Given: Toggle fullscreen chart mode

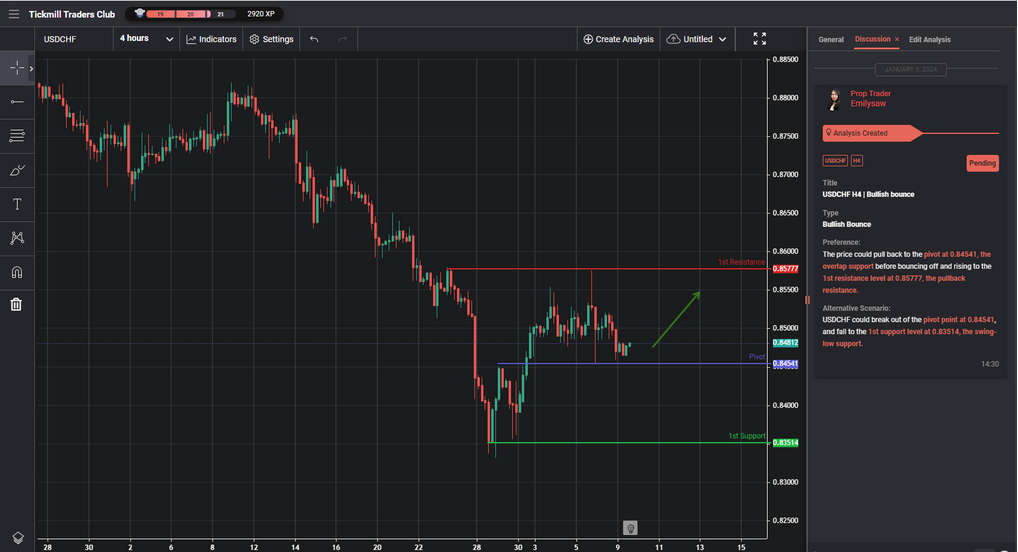Looking at the screenshot, I should pos(760,39).
